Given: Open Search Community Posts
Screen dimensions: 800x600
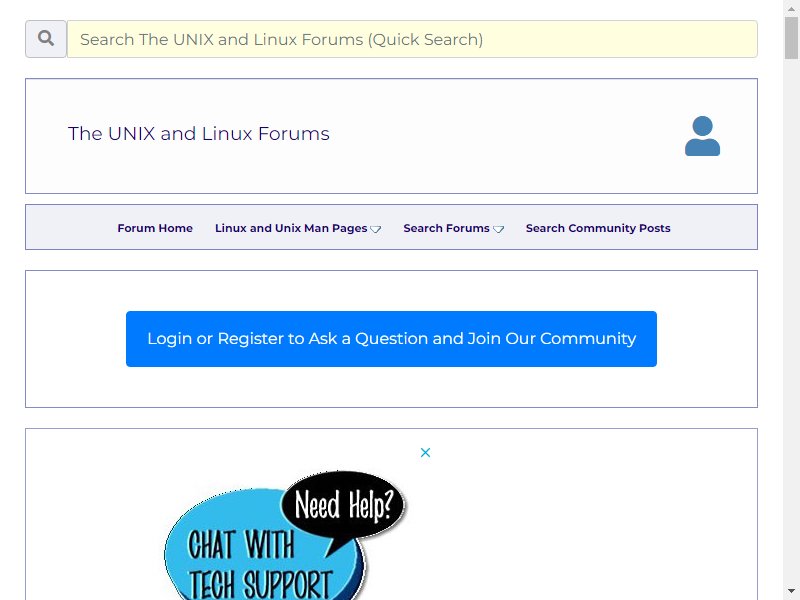Looking at the screenshot, I should click(598, 228).
